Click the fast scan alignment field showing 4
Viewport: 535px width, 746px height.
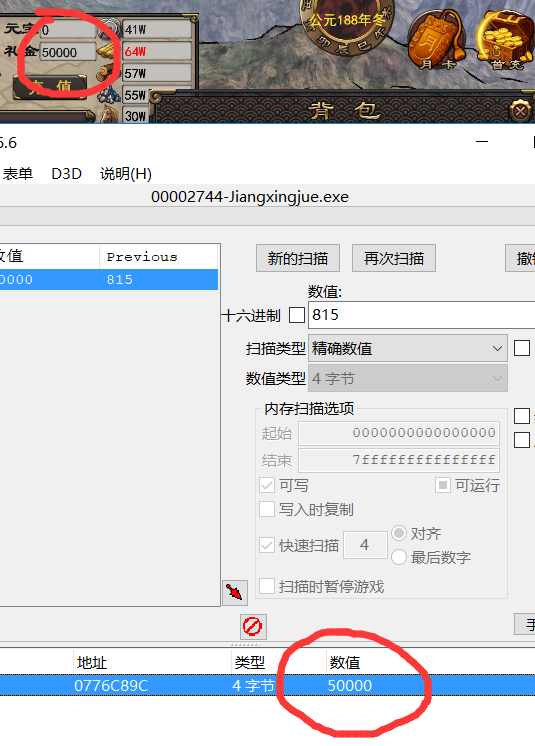point(365,545)
